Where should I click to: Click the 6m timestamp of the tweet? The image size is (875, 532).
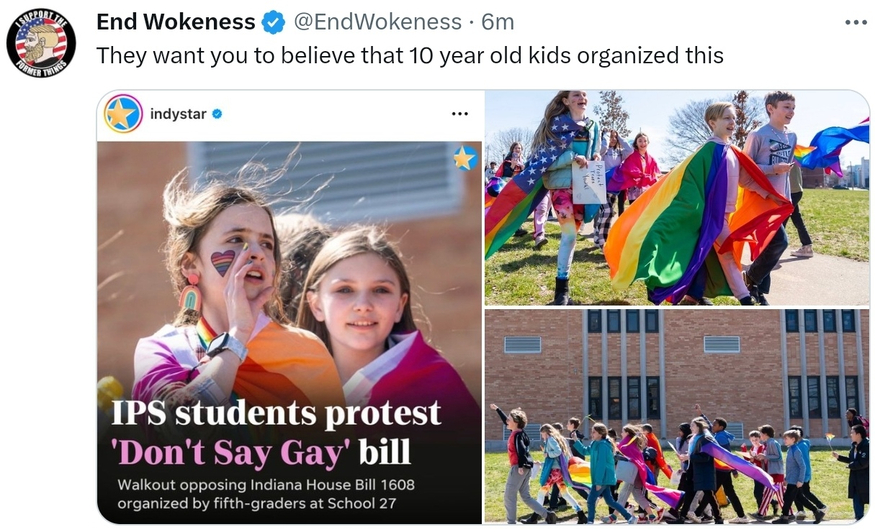click(498, 22)
